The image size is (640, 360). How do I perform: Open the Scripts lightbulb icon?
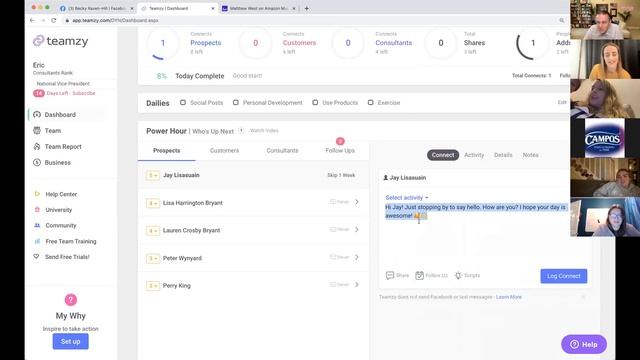[458, 276]
